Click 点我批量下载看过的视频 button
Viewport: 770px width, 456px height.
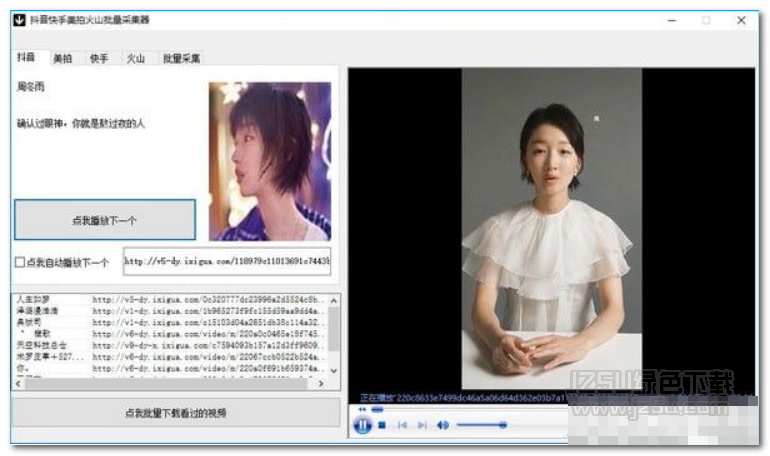pyautogui.click(x=175, y=413)
